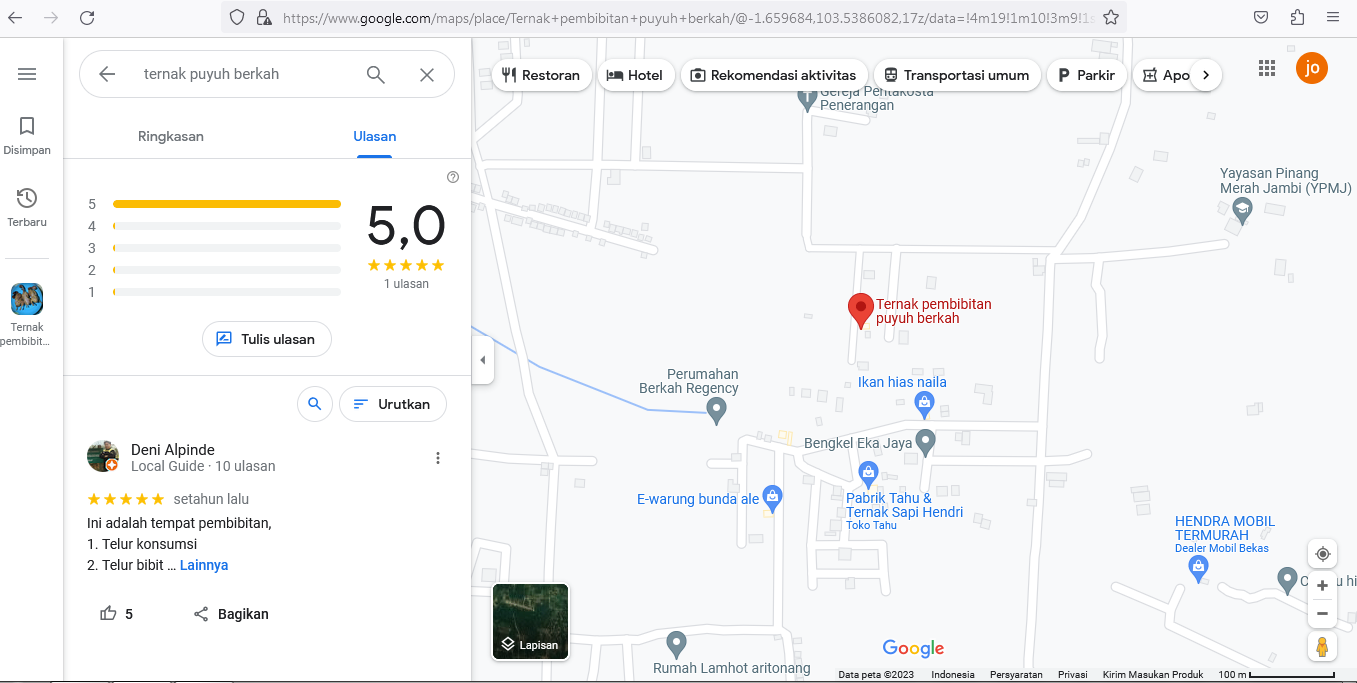Reload the current page
This screenshot has height=683, width=1357.
87,17
